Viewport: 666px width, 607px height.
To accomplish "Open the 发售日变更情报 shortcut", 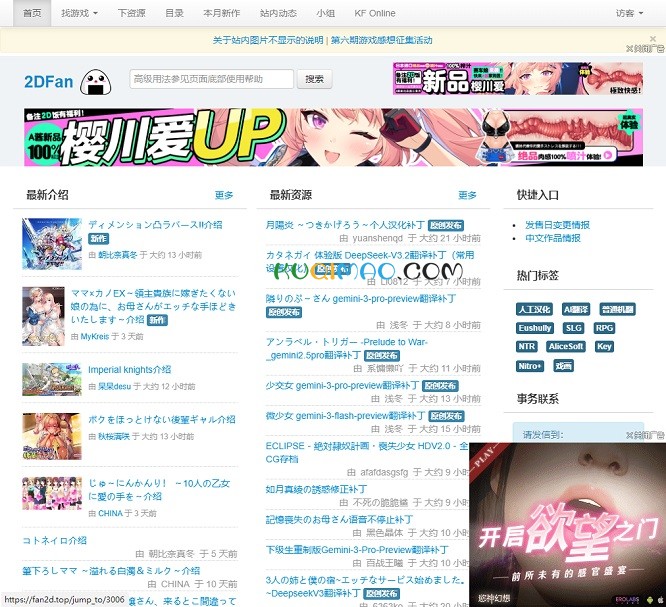I will pos(557,225).
